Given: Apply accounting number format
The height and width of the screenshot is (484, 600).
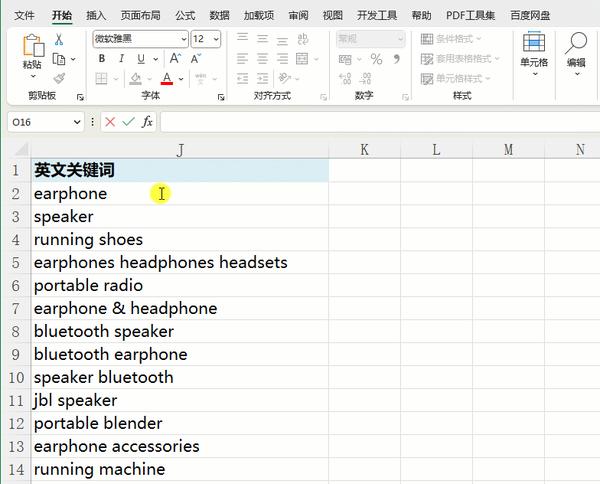Looking at the screenshot, I should pos(345,59).
